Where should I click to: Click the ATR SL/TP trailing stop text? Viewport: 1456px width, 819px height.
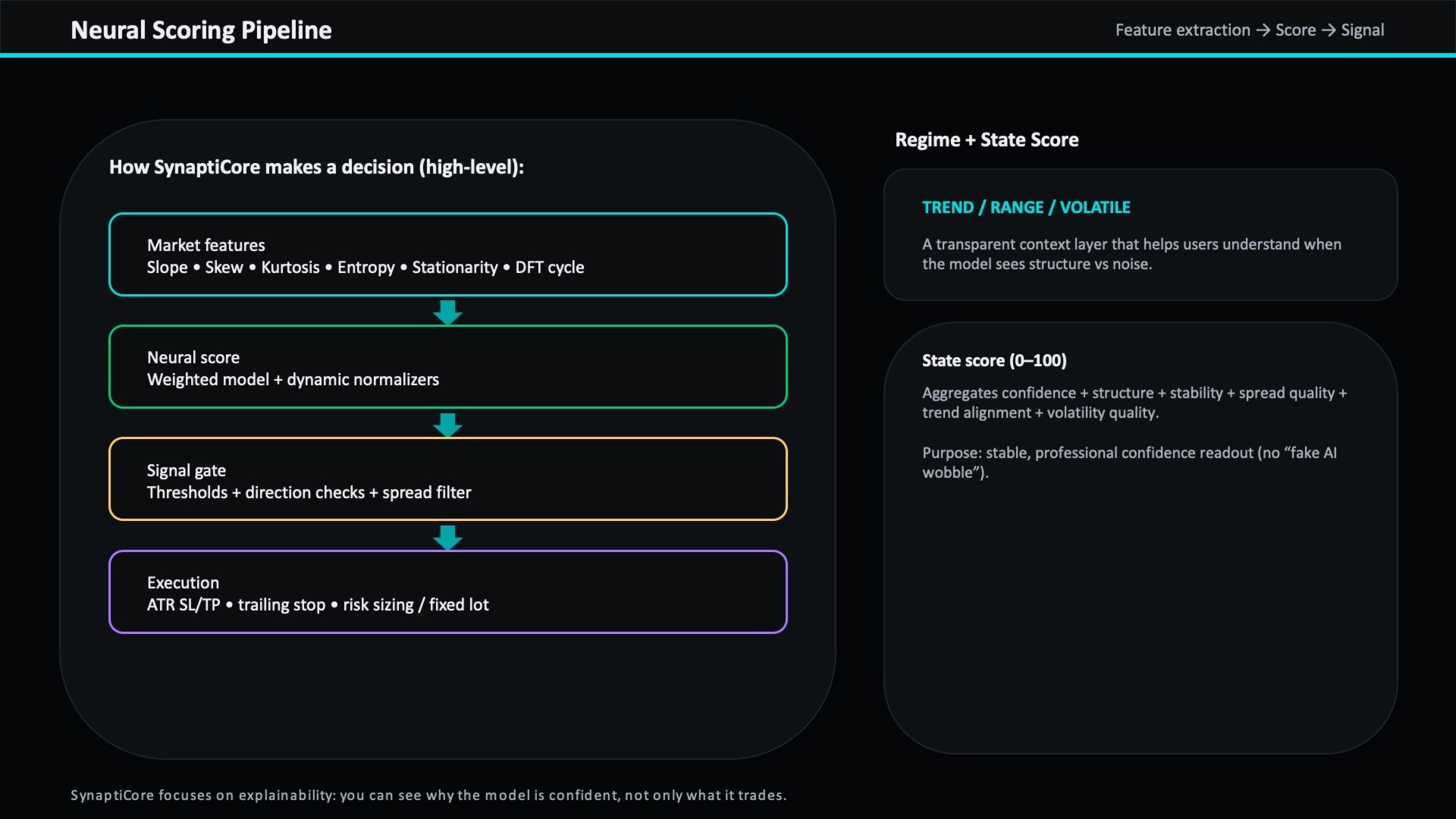tap(317, 605)
